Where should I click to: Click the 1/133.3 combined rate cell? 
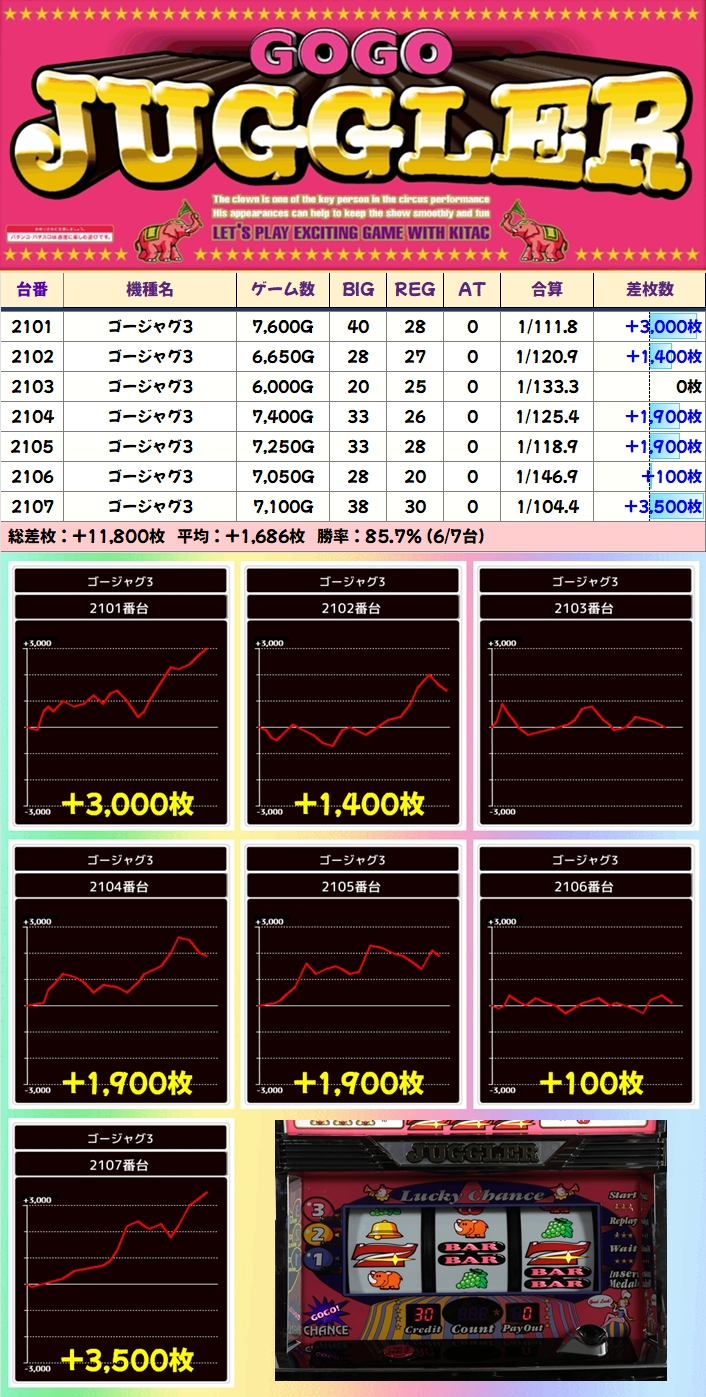[547, 387]
